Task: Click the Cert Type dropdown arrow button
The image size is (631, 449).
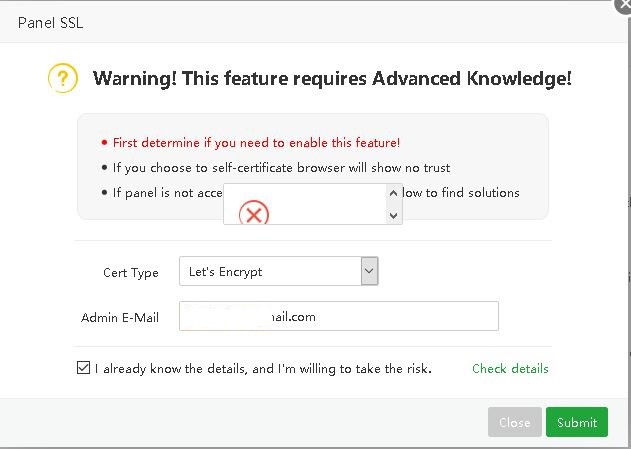Action: point(369,271)
